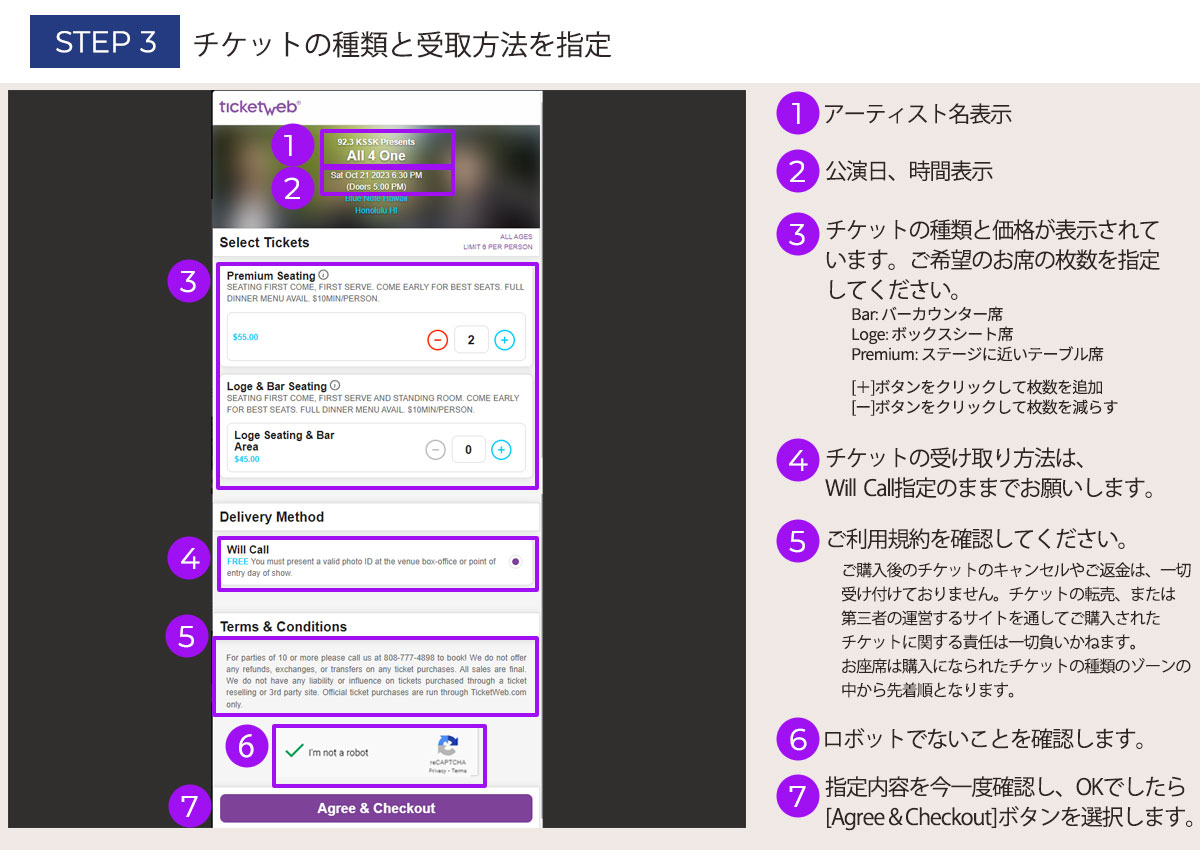This screenshot has height=850, width=1200.
Task: Increase Loge Seating & Bar Area quantity
Action: [x=502, y=450]
